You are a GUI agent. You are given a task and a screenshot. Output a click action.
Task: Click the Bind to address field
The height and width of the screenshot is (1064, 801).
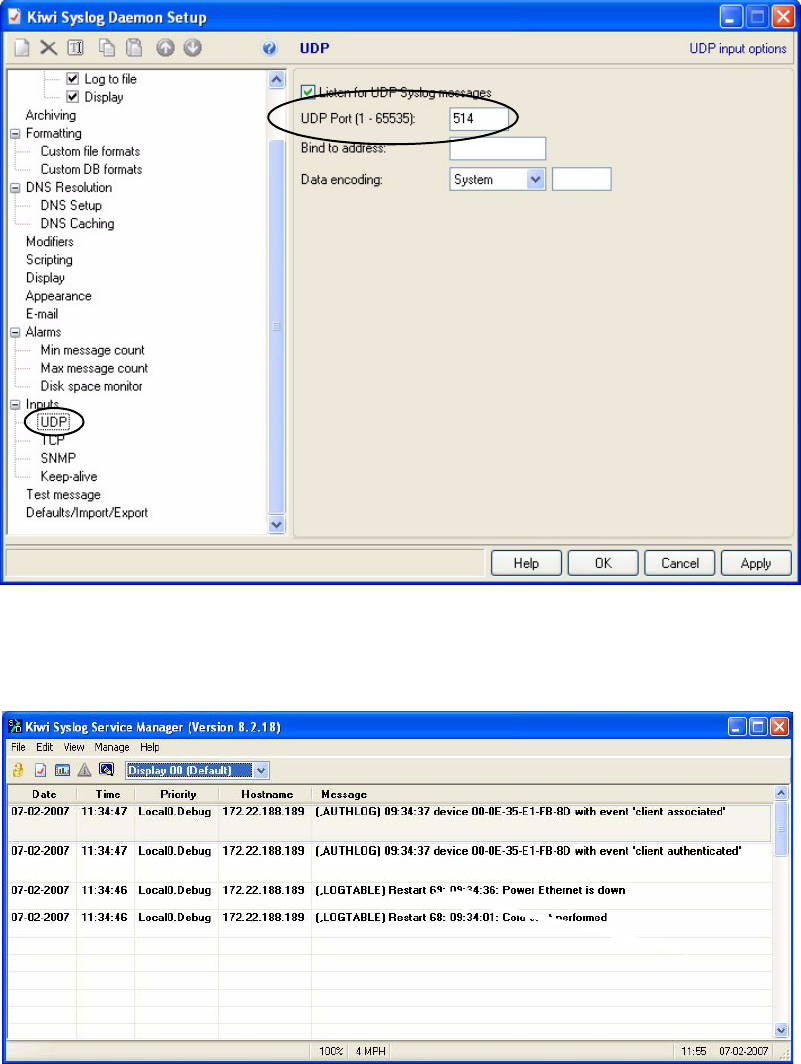[x=498, y=149]
